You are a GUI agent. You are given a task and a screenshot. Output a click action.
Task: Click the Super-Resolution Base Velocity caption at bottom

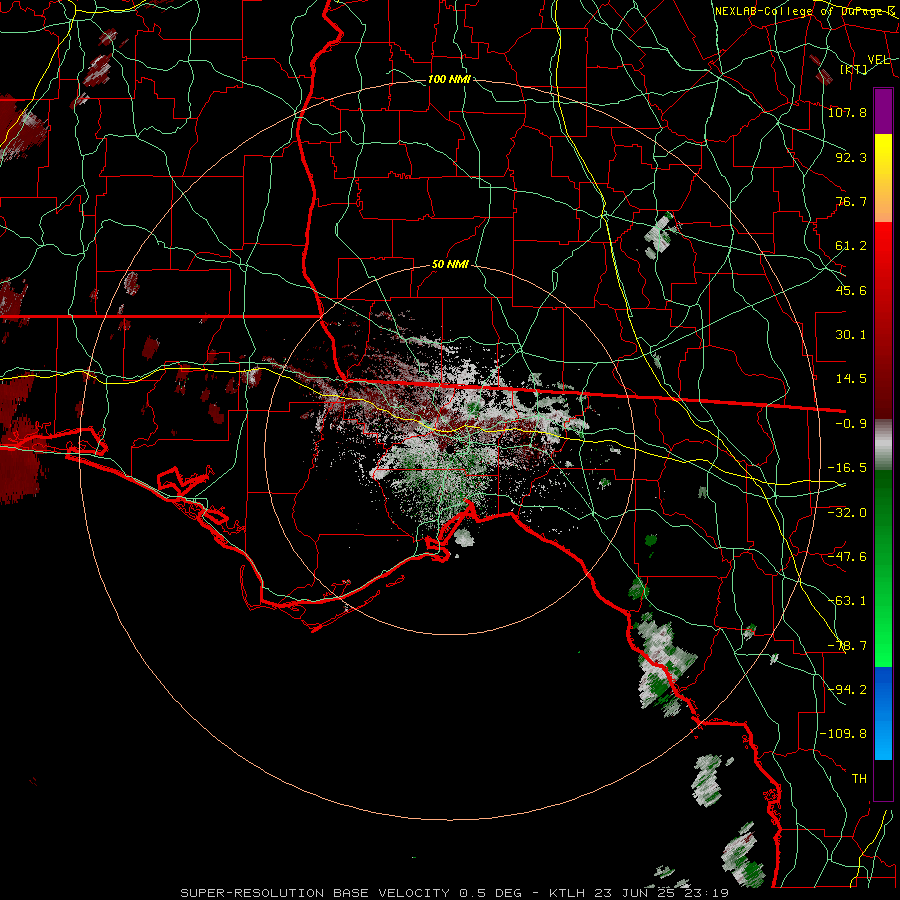click(x=455, y=893)
